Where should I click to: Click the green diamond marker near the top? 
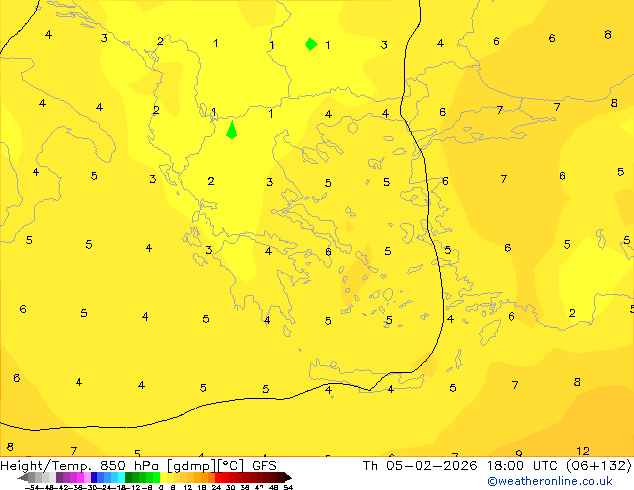311,44
